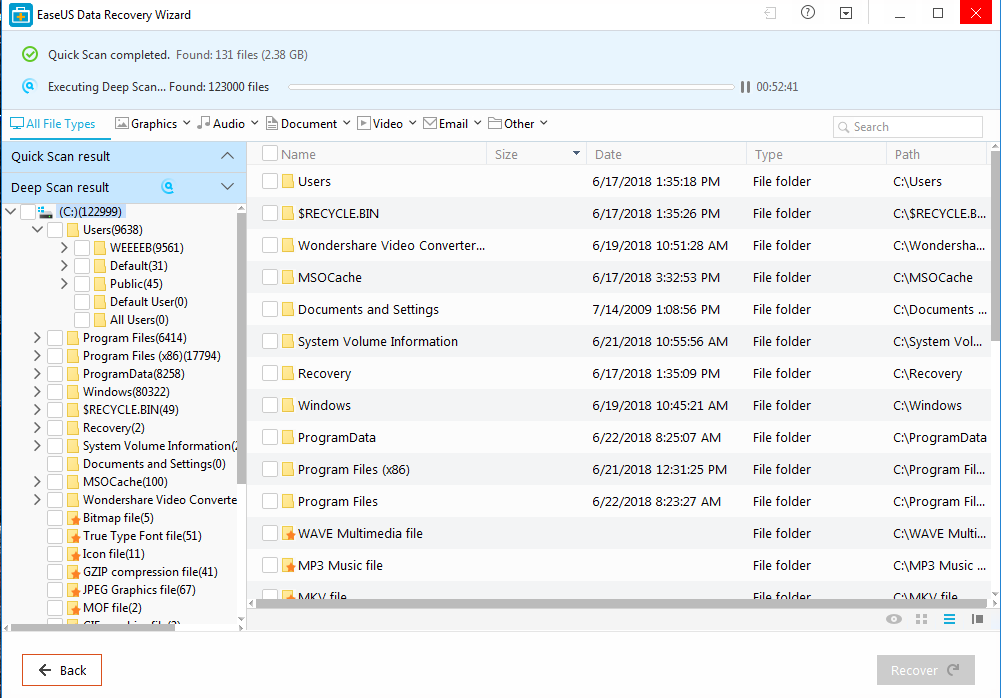Image resolution: width=1001 pixels, height=698 pixels.
Task: Open the title bar dropdown menu icon
Action: [x=846, y=13]
